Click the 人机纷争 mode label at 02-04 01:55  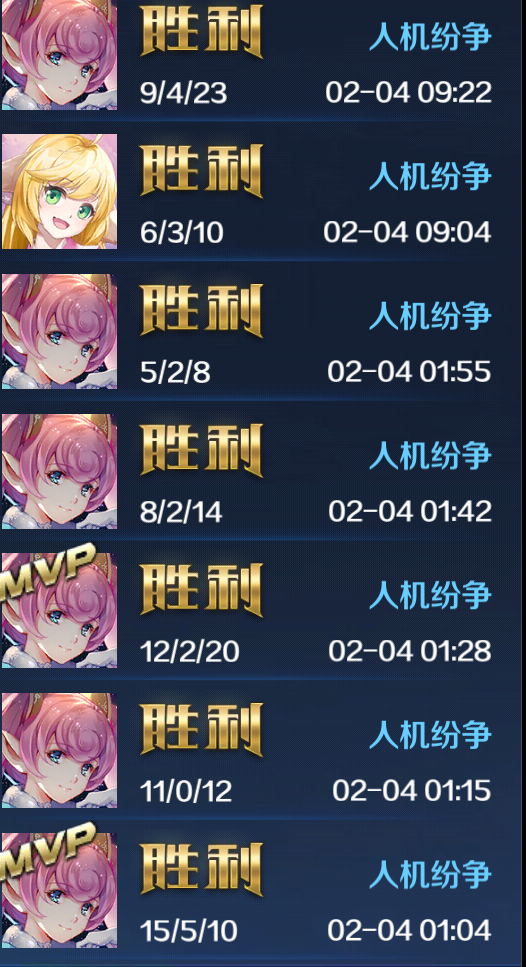tap(430, 316)
